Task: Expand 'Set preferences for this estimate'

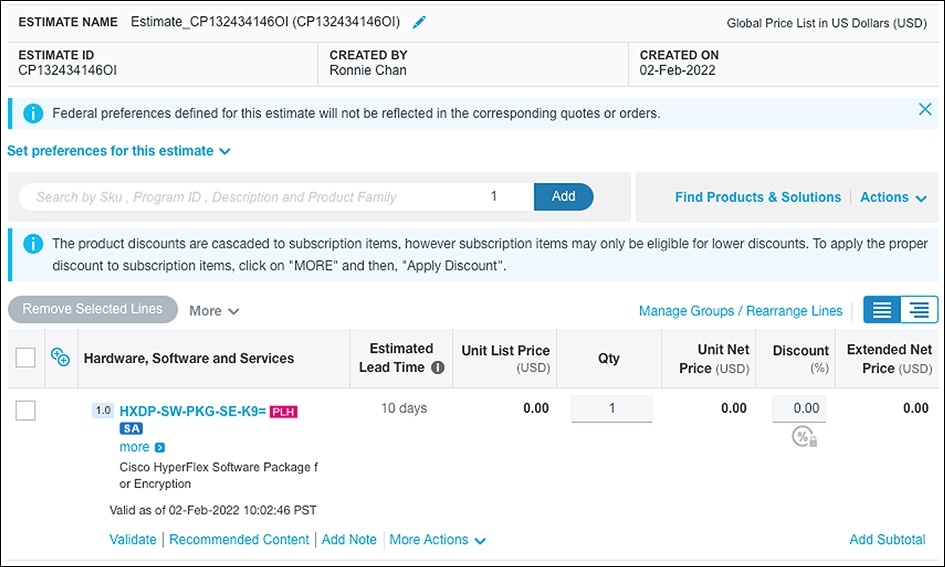Action: [x=118, y=151]
